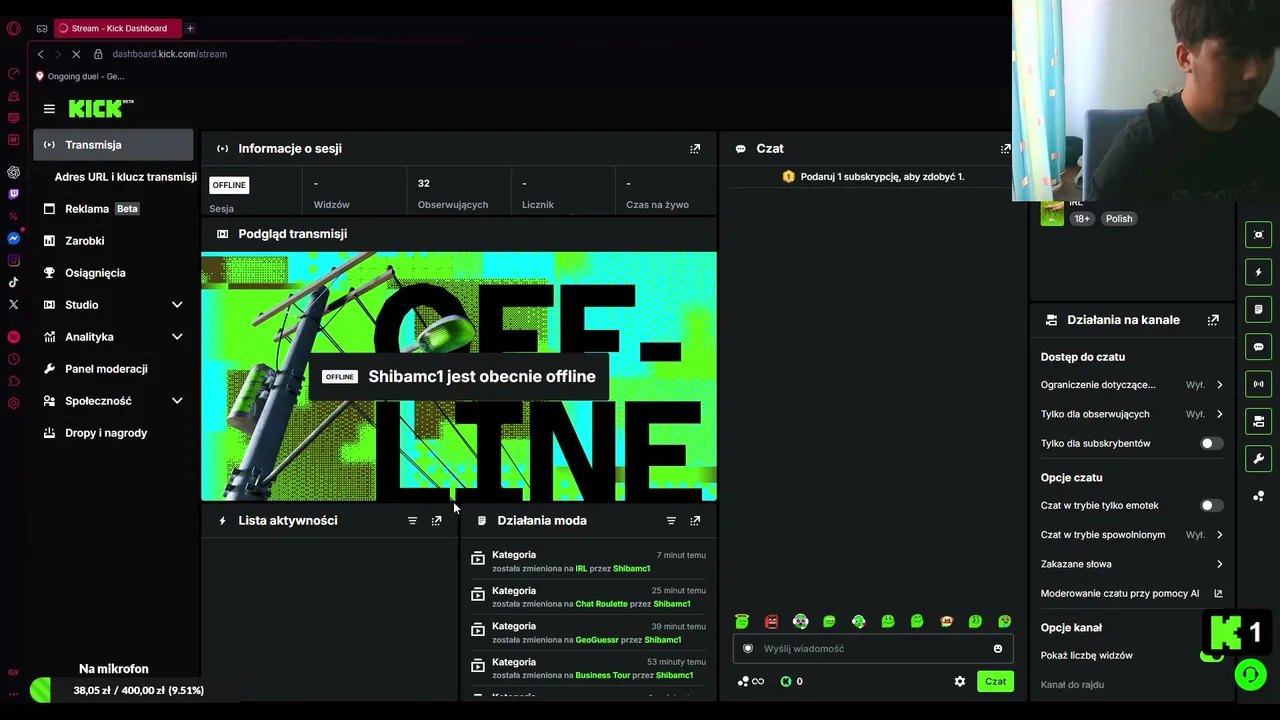Click the Kick logo
Image resolution: width=1280 pixels, height=720 pixels.
point(101,108)
